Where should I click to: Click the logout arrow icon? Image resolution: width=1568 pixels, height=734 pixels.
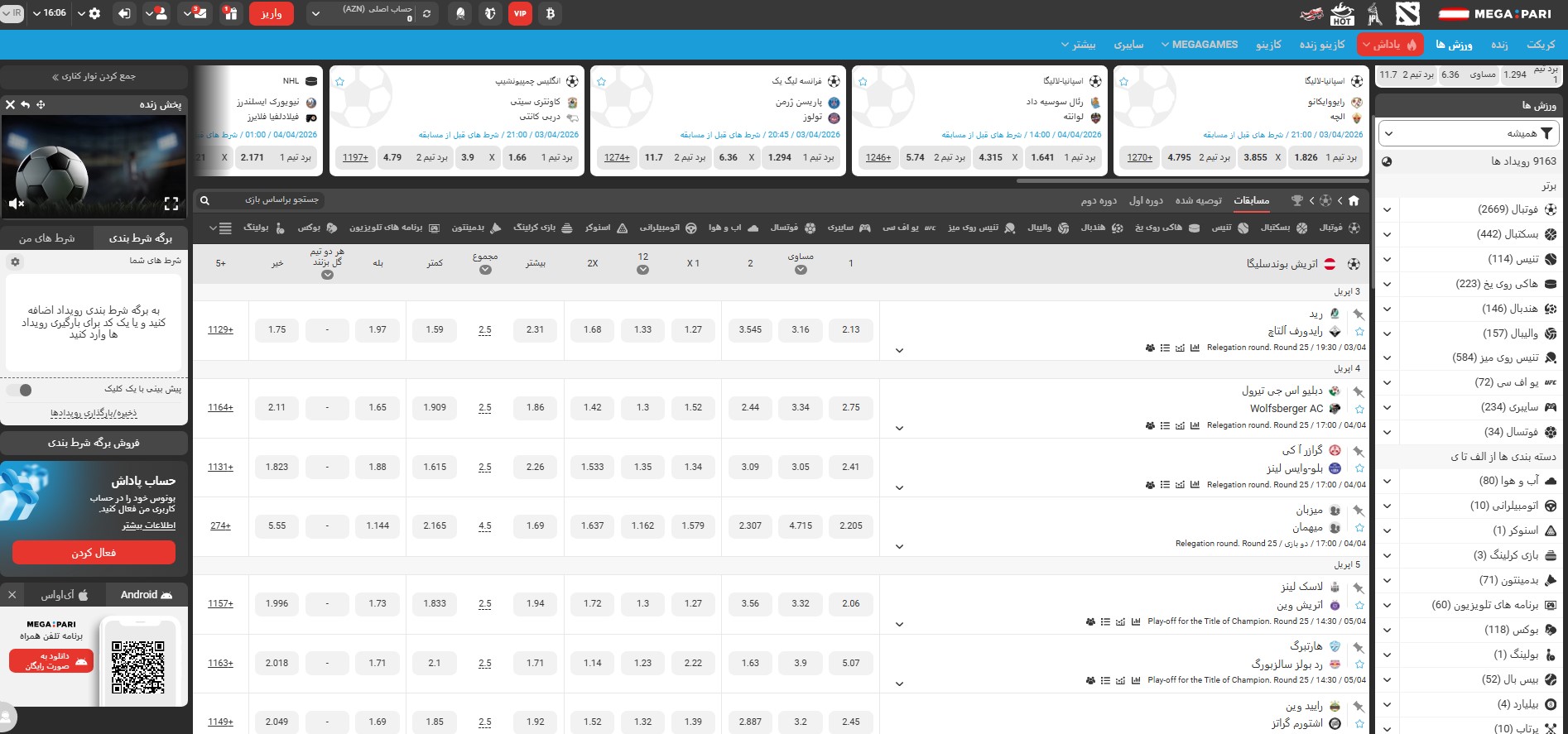tap(124, 13)
